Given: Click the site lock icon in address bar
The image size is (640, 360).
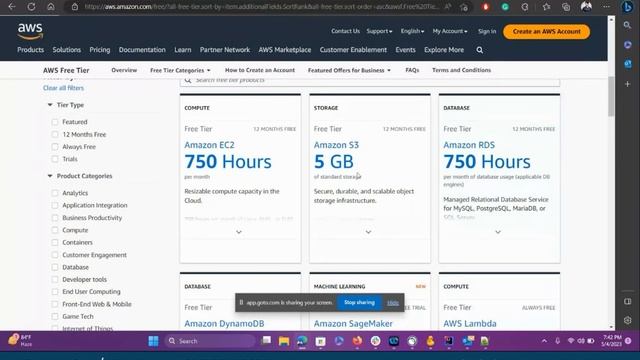Looking at the screenshot, I should pos(75,7).
